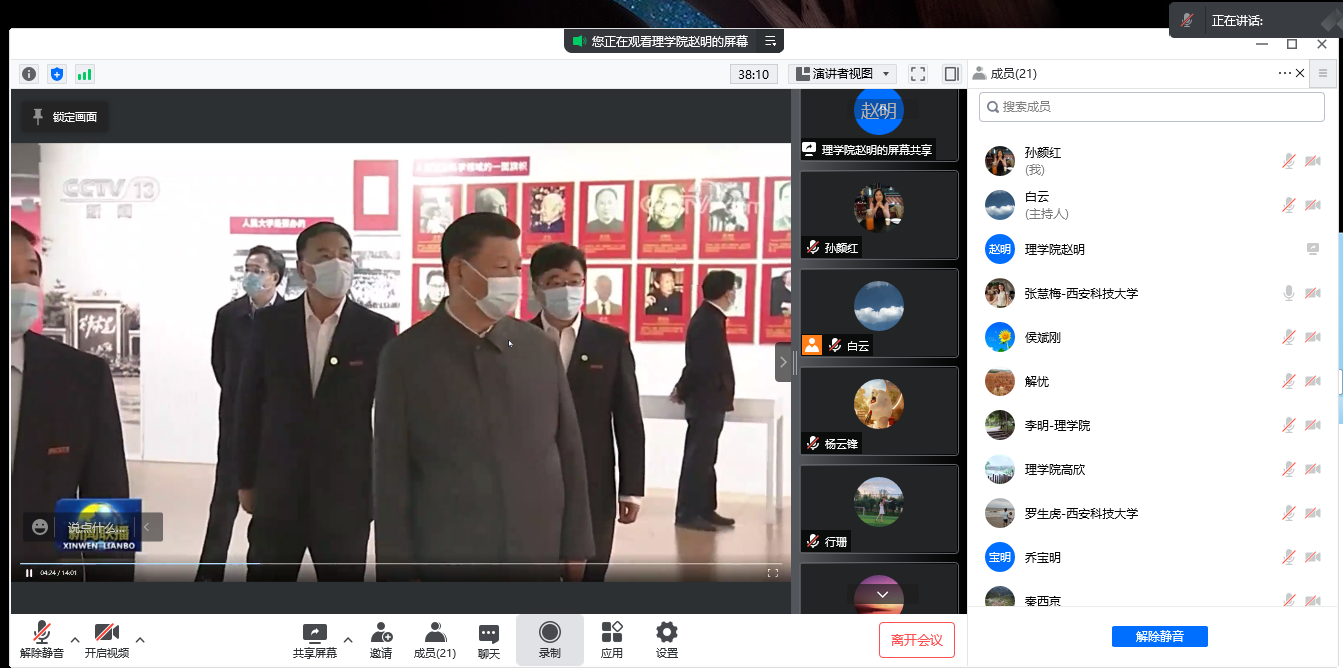The height and width of the screenshot is (668, 1343).
Task: Expand share options arrow next to 共享屏幕
Action: point(348,640)
